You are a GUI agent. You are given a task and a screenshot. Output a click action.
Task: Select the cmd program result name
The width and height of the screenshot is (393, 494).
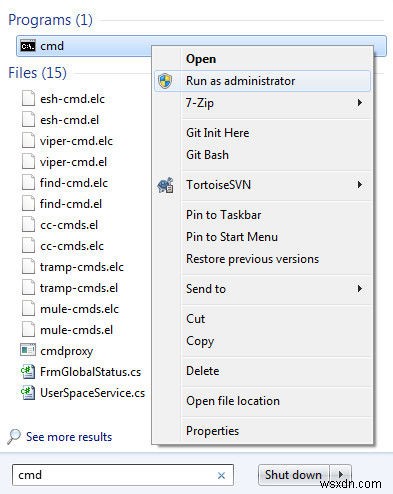click(x=52, y=46)
